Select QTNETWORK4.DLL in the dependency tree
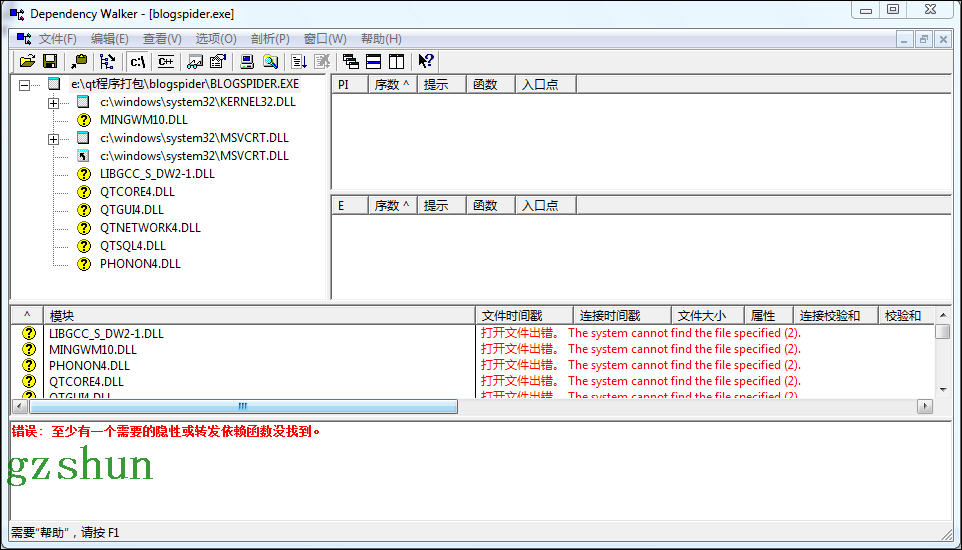The width and height of the screenshot is (962, 550). 150,228
